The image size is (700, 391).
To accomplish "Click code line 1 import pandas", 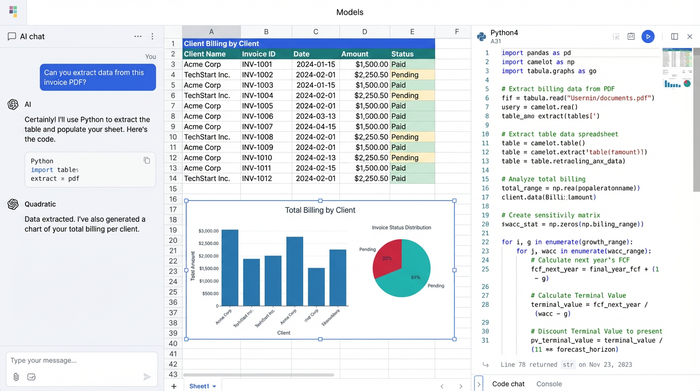I will pos(536,53).
